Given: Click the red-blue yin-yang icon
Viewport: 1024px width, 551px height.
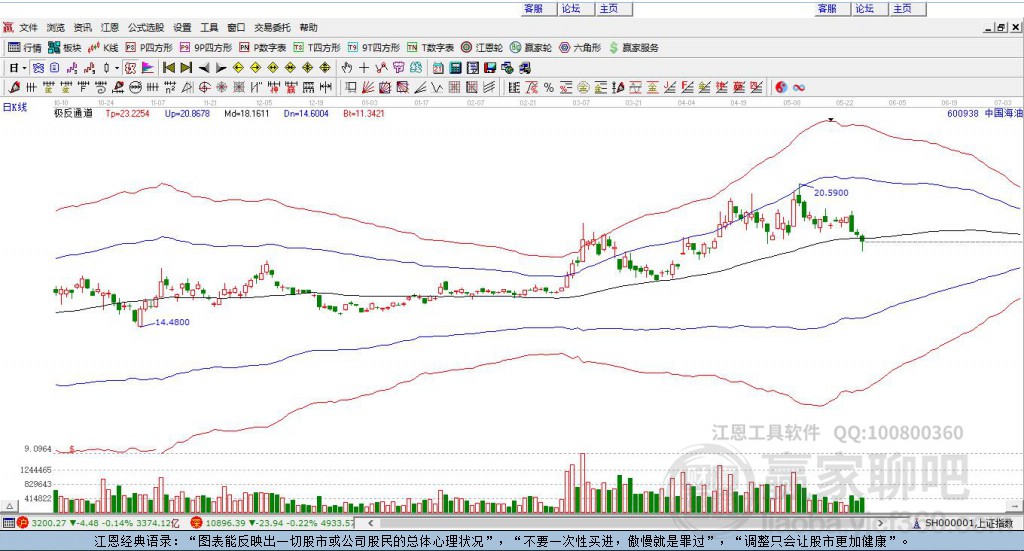Looking at the screenshot, I should 781,87.
